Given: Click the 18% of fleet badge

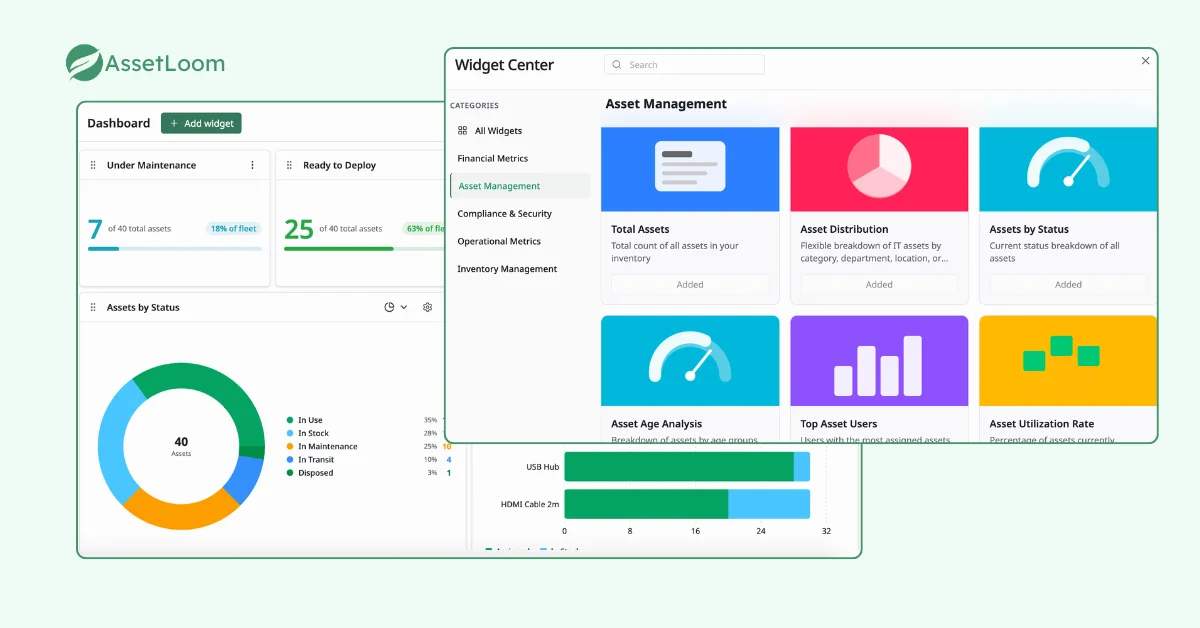Looking at the screenshot, I should coord(233,228).
